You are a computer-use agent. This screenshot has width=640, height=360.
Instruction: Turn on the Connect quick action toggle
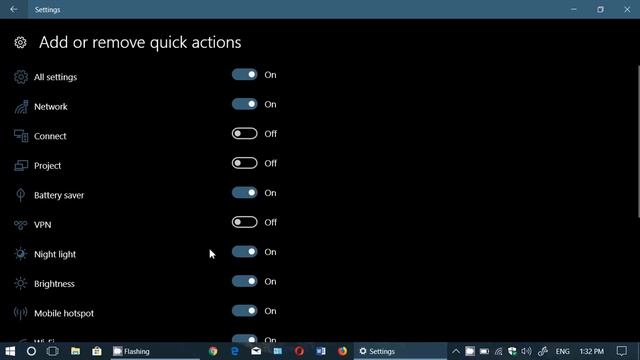244,133
